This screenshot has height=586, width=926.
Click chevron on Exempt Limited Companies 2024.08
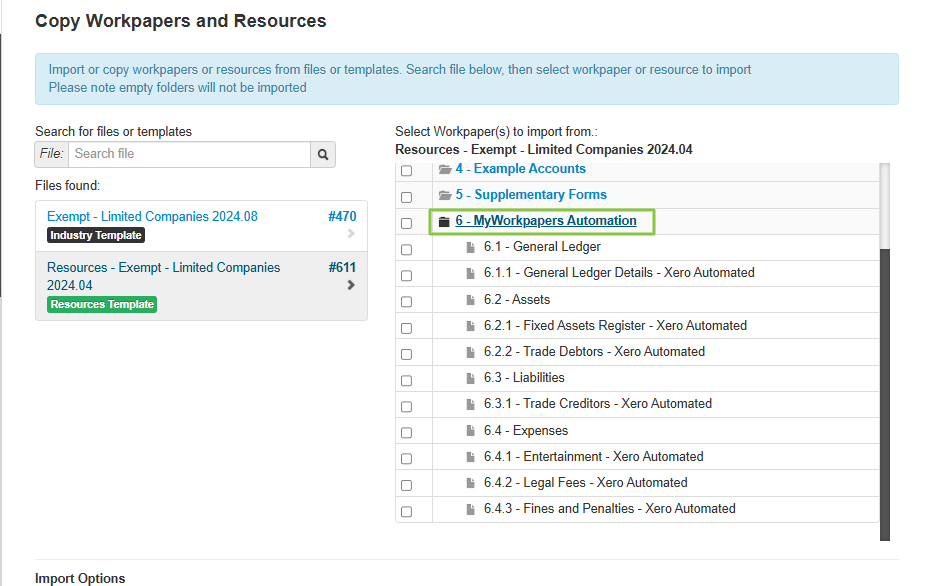point(350,234)
